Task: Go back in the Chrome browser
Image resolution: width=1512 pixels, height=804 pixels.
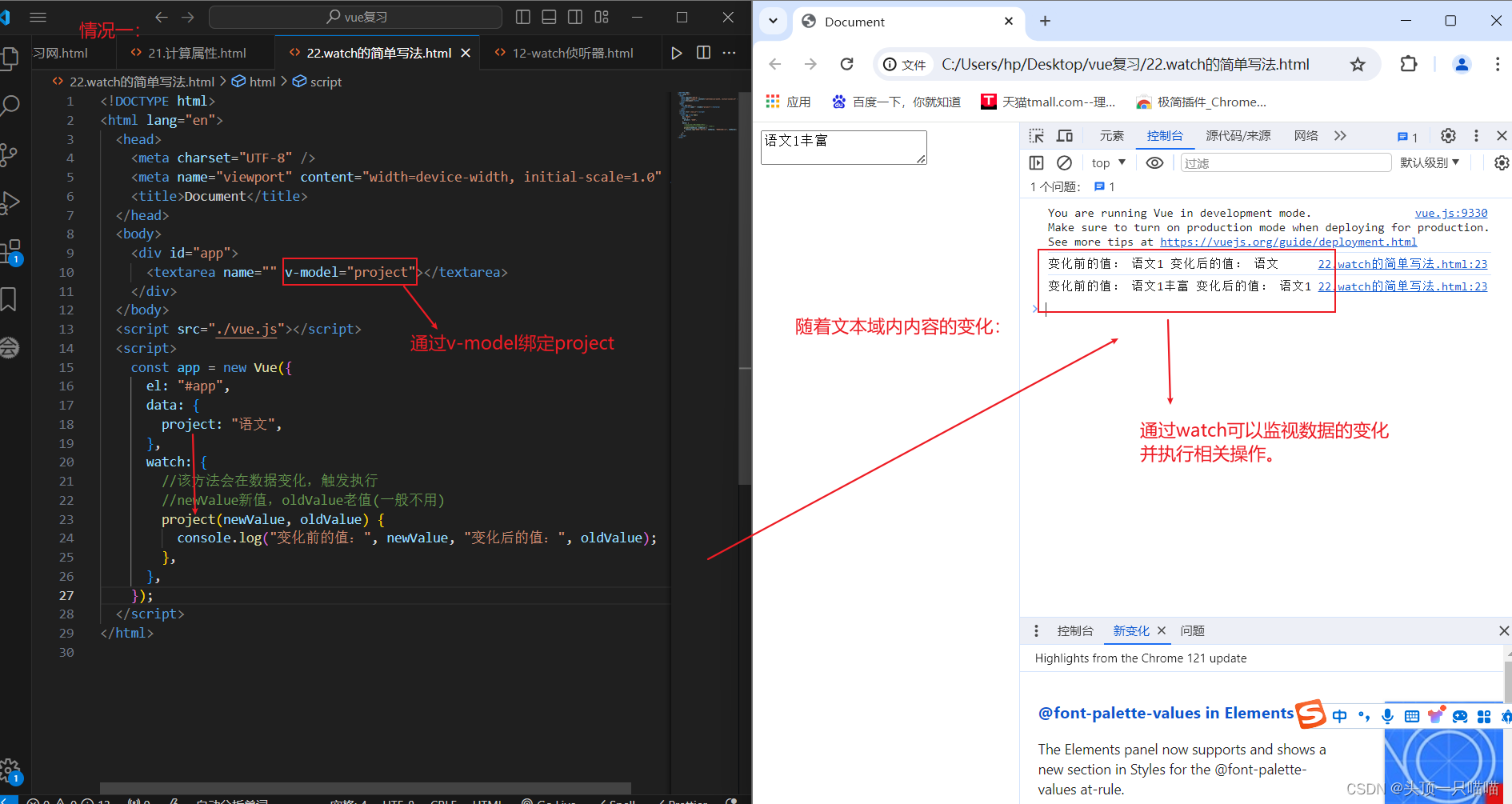Action: tap(774, 64)
